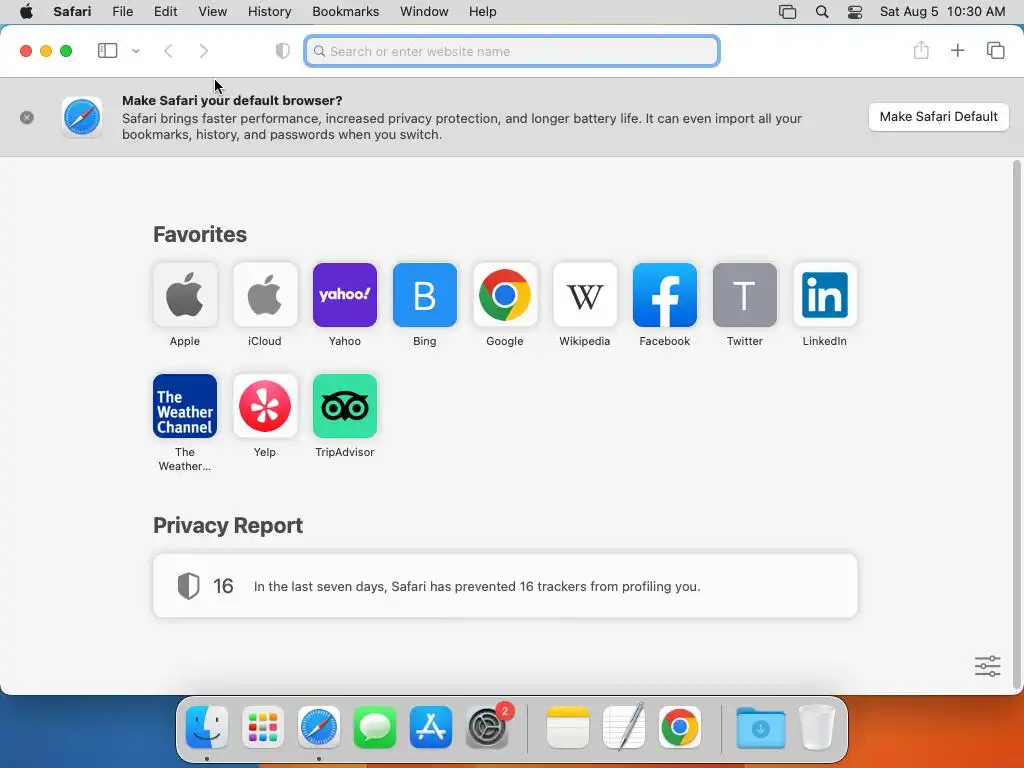Viewport: 1024px width, 768px height.
Task: Open the Apple logo system menu
Action: 26,12
